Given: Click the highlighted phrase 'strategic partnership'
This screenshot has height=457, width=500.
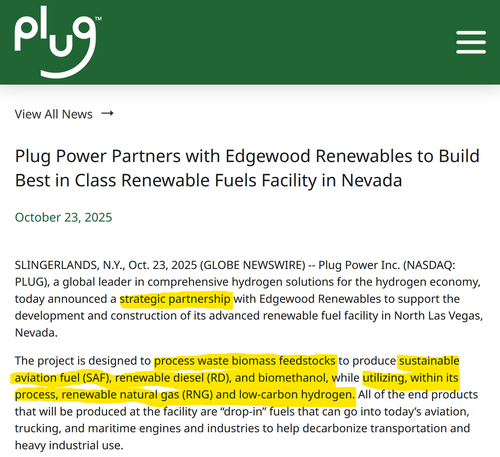Looking at the screenshot, I should [x=175, y=299].
